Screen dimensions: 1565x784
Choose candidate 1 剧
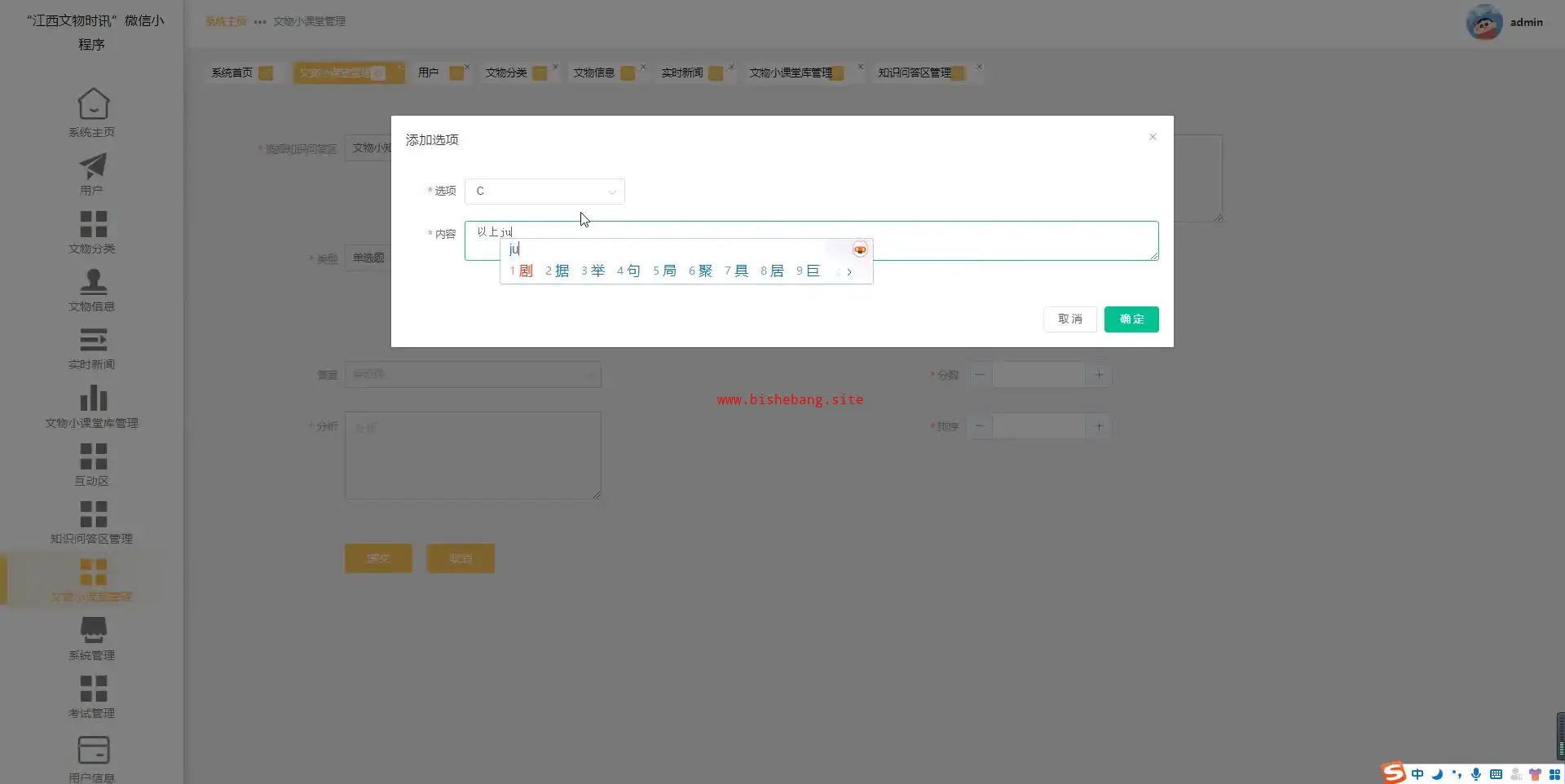(x=522, y=271)
